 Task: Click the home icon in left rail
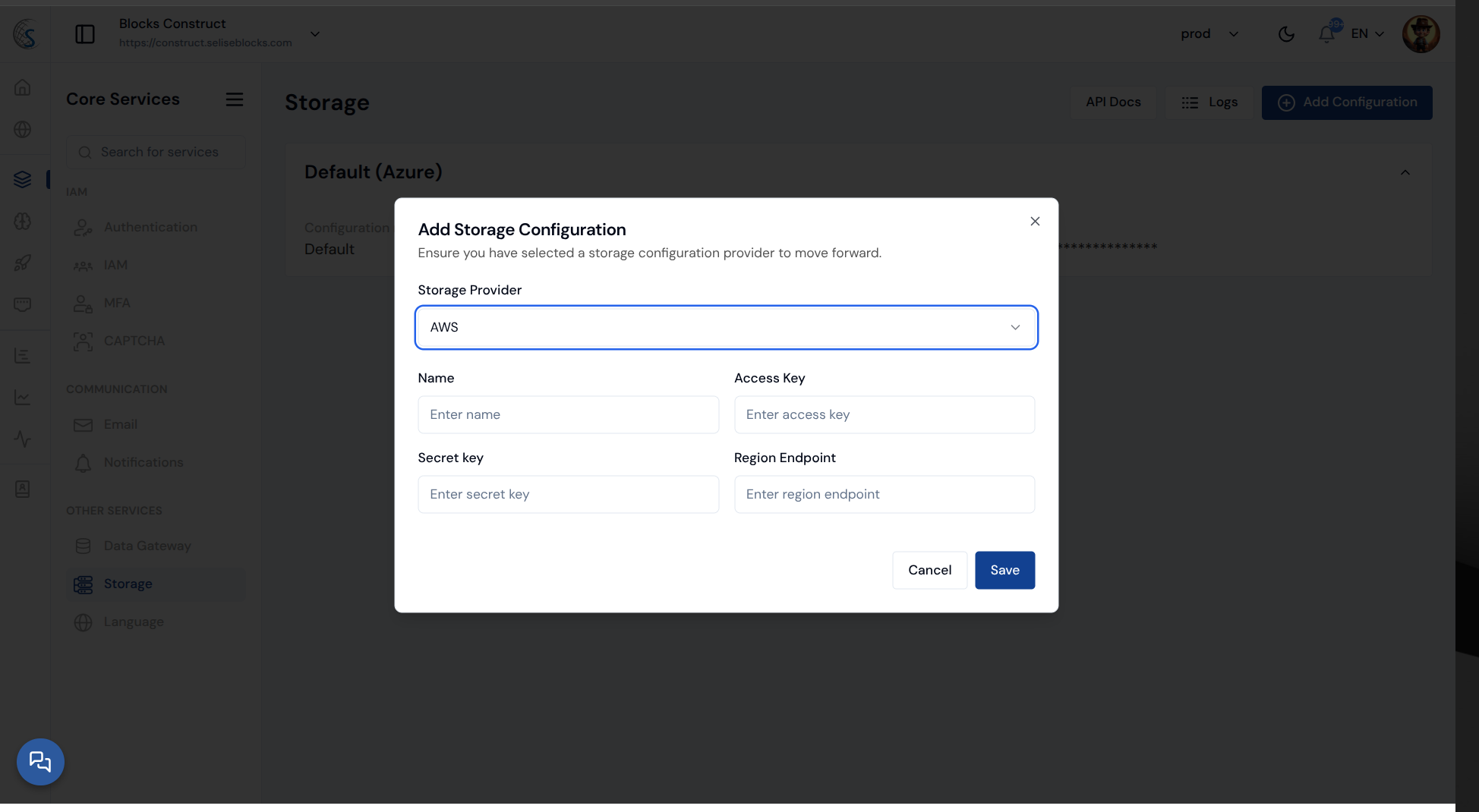23,87
